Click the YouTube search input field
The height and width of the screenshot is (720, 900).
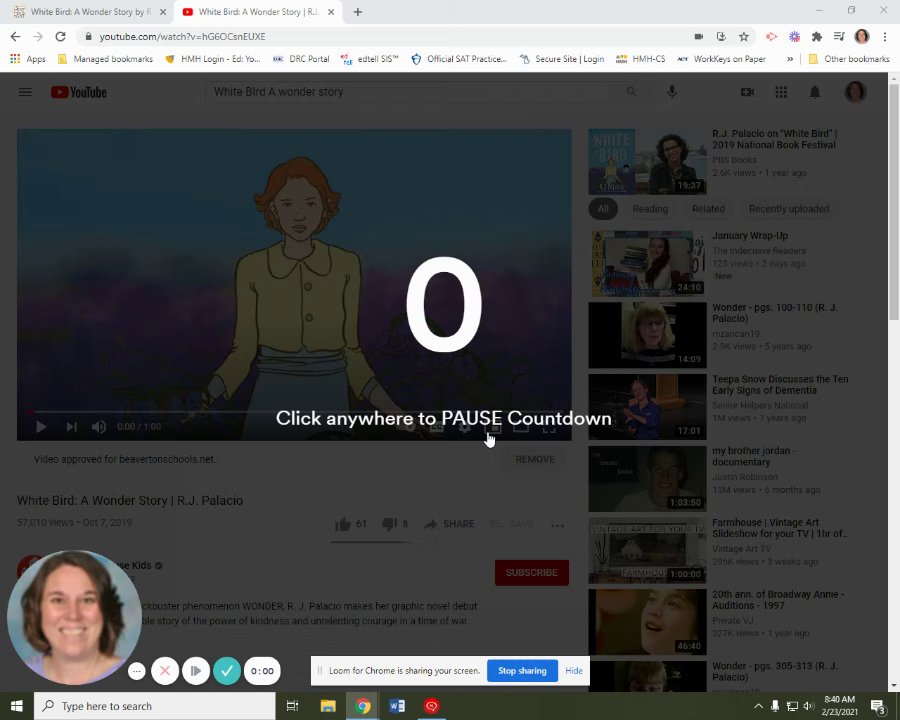410,92
